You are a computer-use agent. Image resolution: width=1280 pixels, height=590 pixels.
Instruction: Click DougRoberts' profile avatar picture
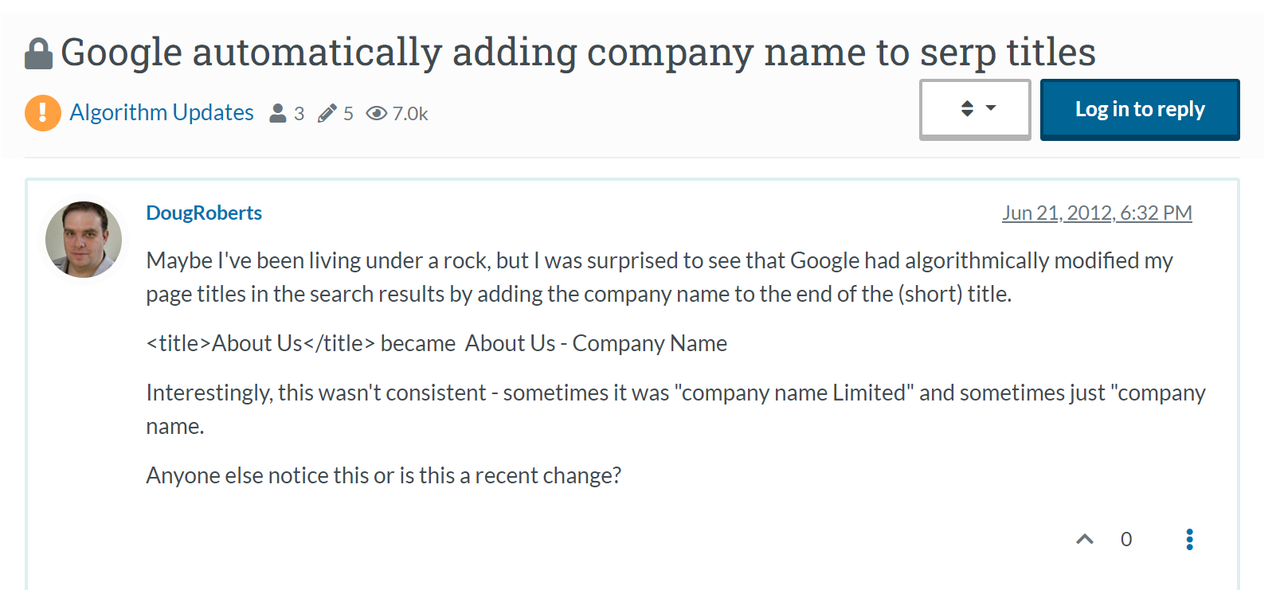(x=84, y=240)
